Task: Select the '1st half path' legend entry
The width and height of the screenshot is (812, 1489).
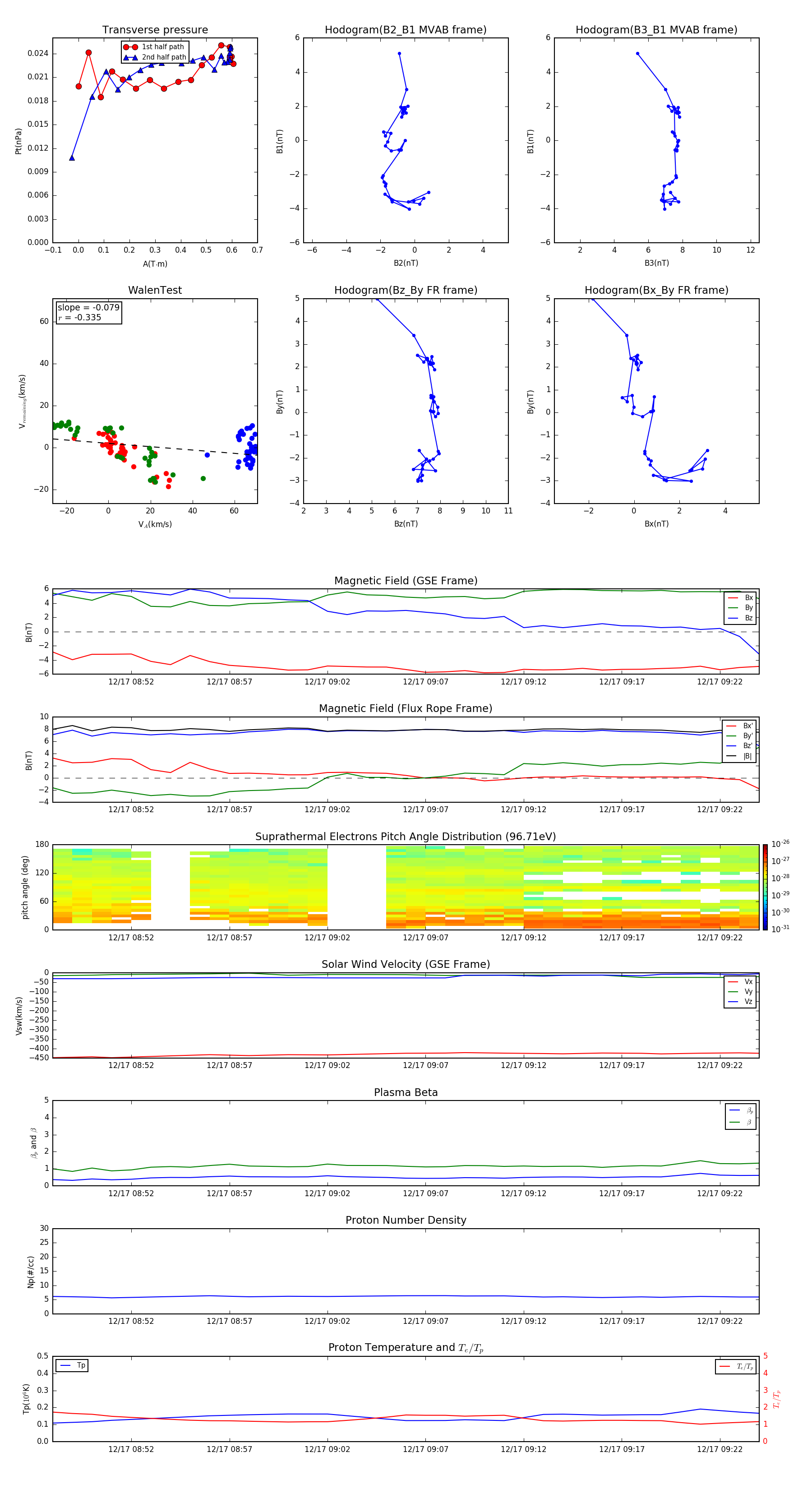Action: 154,47
